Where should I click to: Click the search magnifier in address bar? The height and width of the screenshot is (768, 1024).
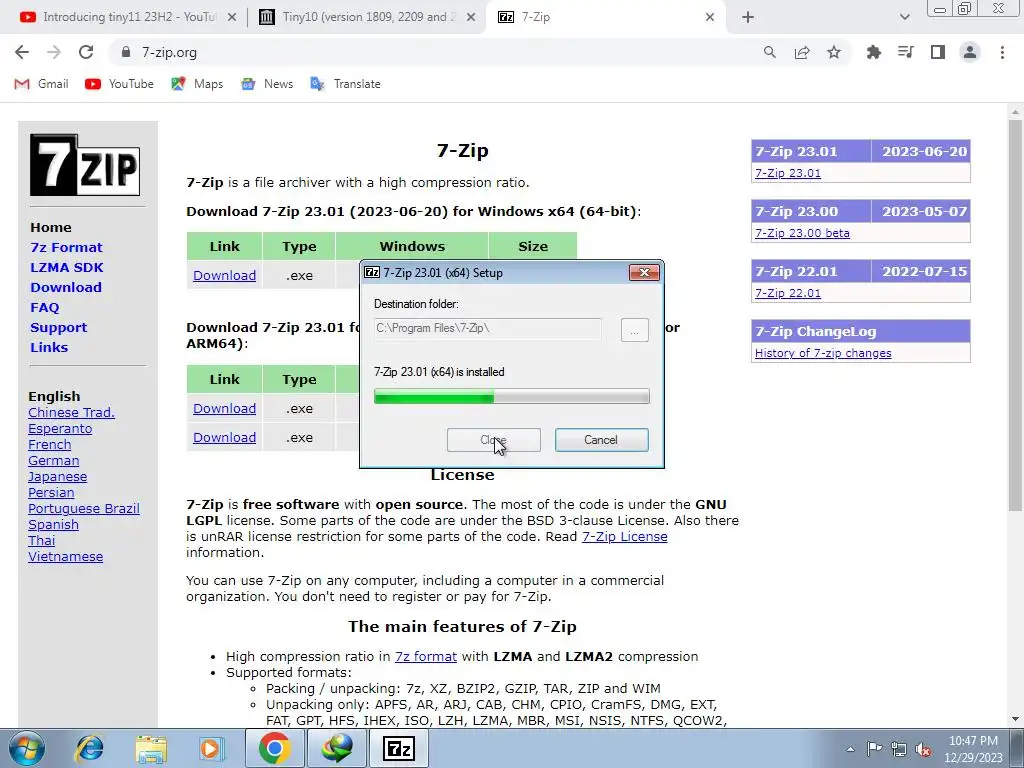point(769,52)
